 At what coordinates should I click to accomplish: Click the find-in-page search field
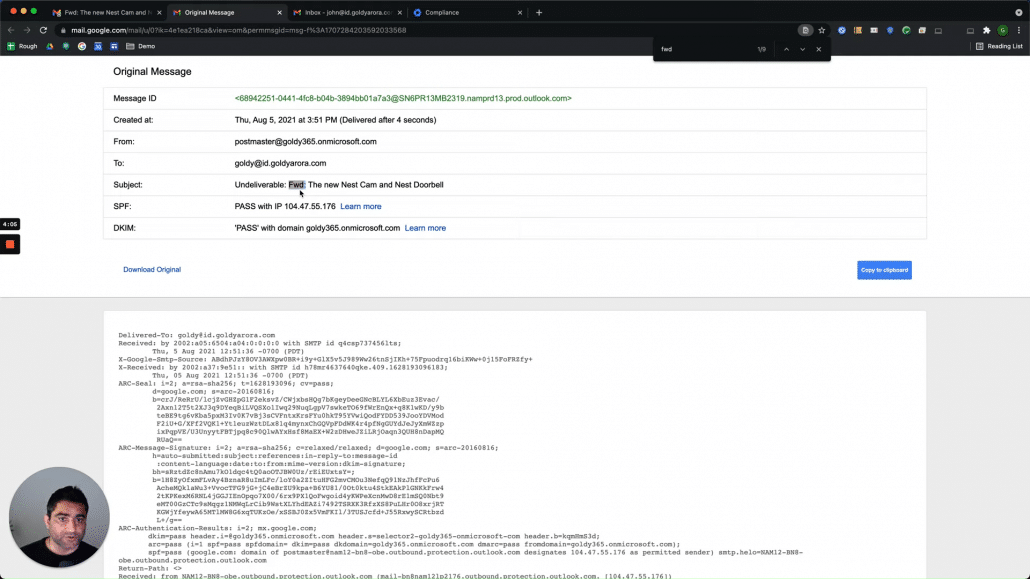pyautogui.click(x=704, y=49)
